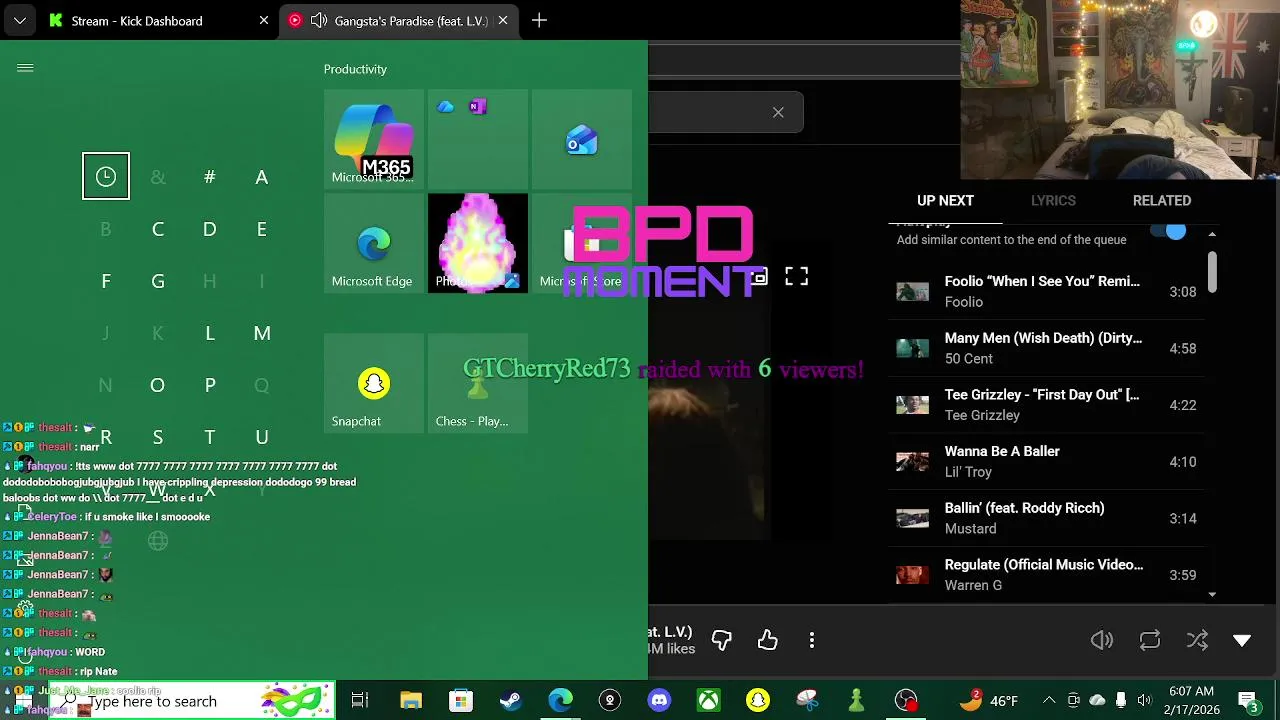
Task: Open the Snapchat Start menu tile
Action: 374,383
